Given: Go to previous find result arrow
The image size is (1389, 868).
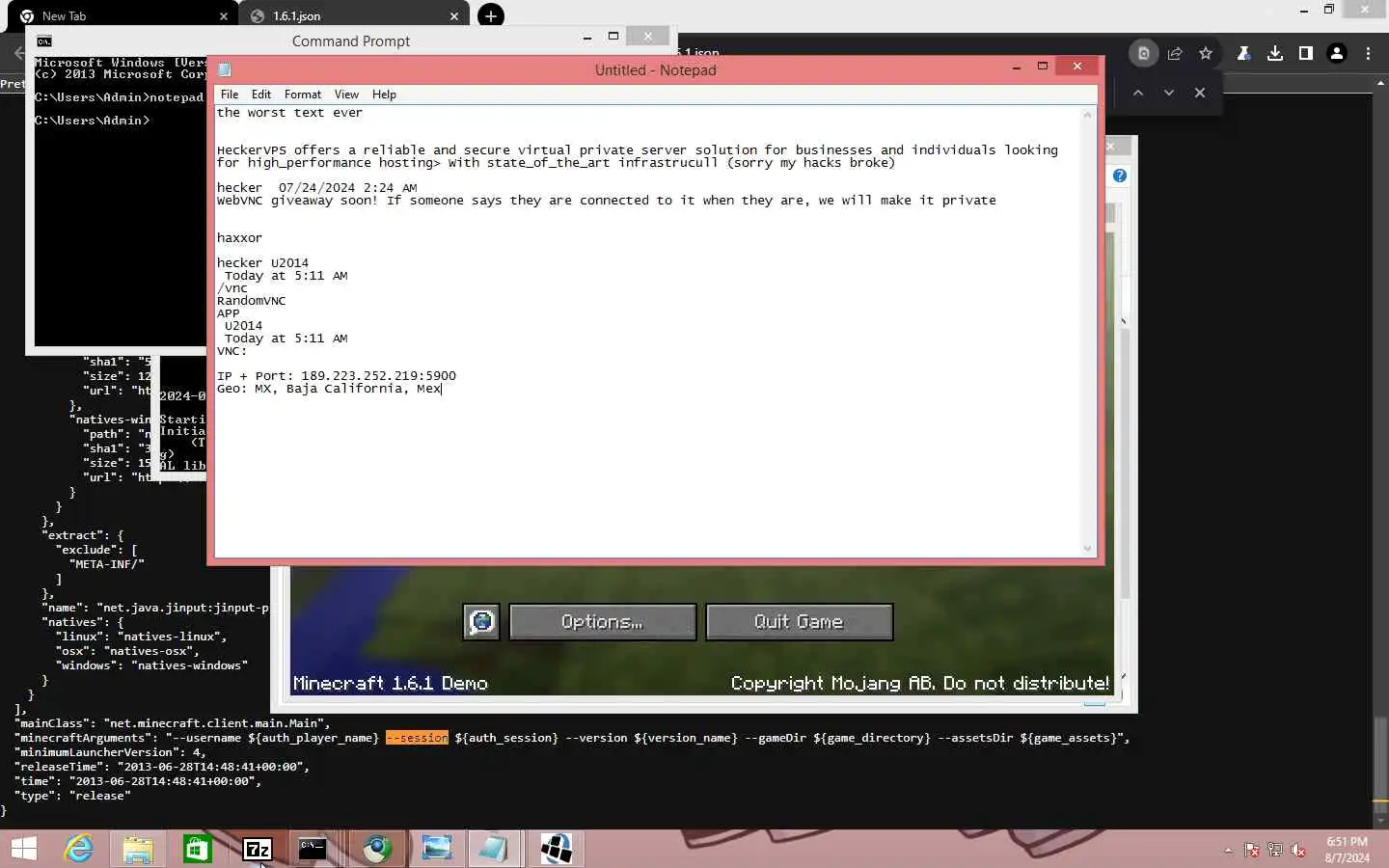Looking at the screenshot, I should click(x=1138, y=93).
